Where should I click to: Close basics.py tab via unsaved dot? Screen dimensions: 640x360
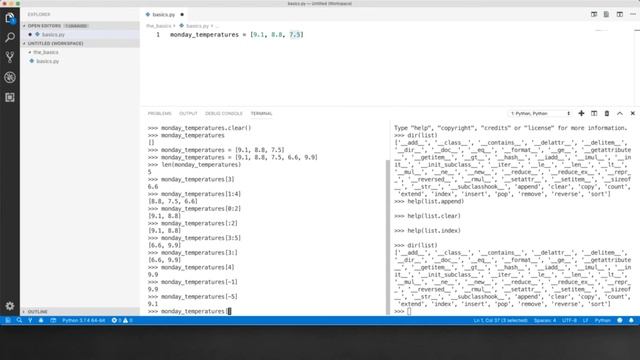tap(182, 14)
